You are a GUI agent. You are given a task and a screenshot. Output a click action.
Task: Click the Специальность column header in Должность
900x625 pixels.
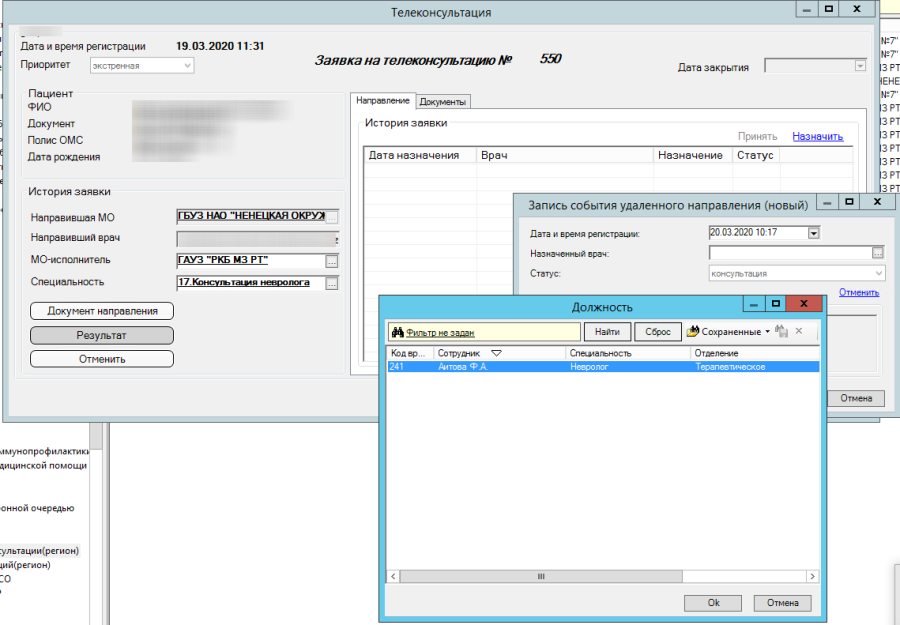click(628, 353)
